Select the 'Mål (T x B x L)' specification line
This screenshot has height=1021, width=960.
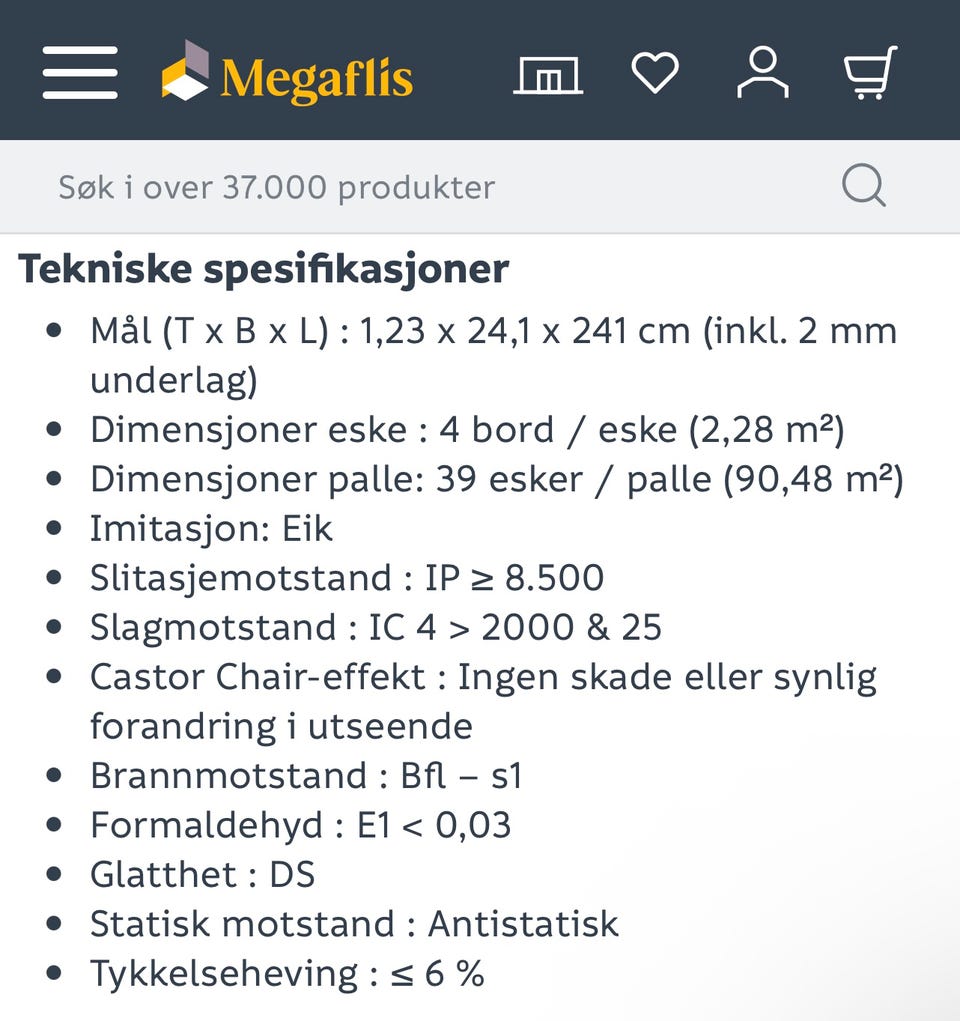(494, 356)
